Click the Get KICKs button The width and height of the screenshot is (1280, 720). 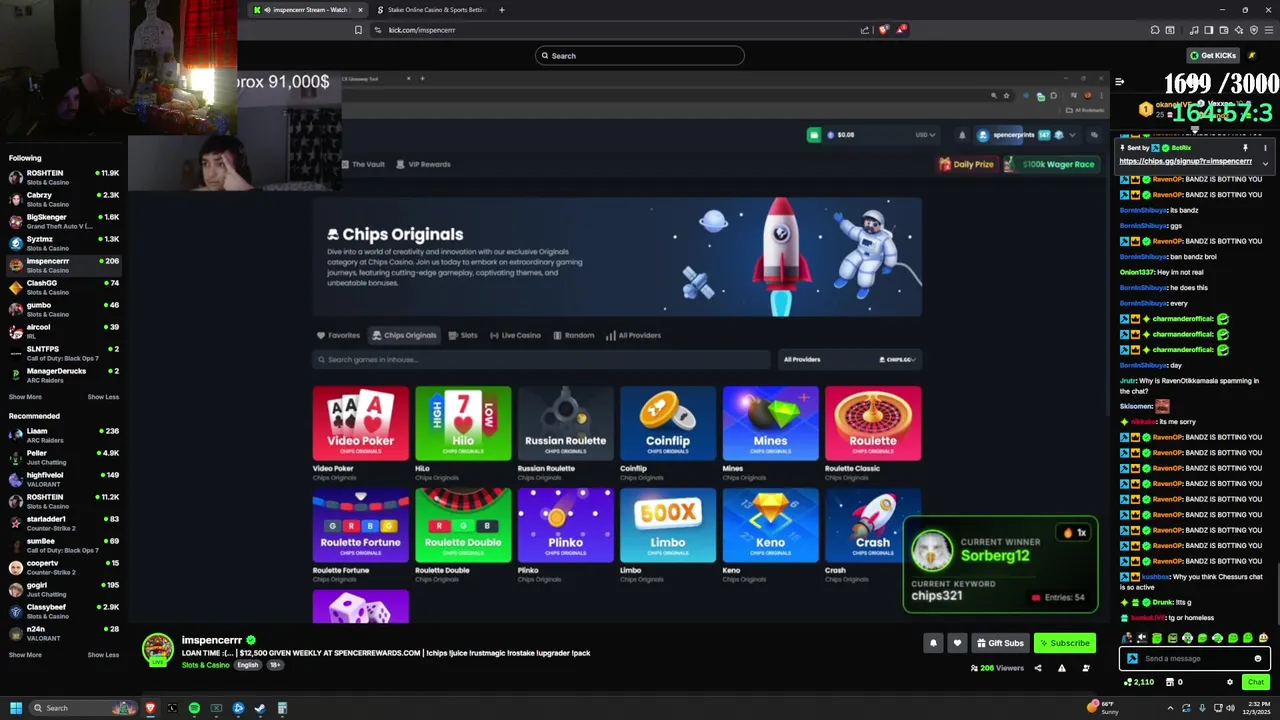click(1213, 56)
